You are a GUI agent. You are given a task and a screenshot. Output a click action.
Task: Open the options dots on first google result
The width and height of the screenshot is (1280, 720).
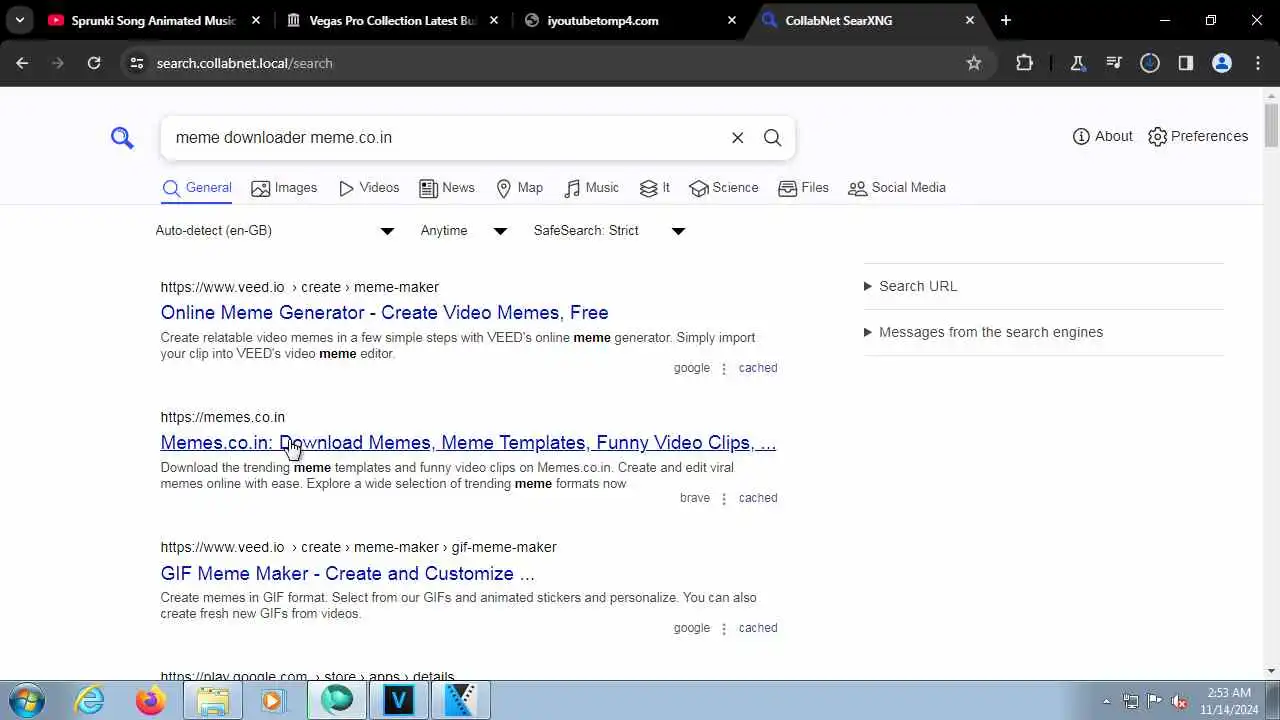(x=724, y=368)
